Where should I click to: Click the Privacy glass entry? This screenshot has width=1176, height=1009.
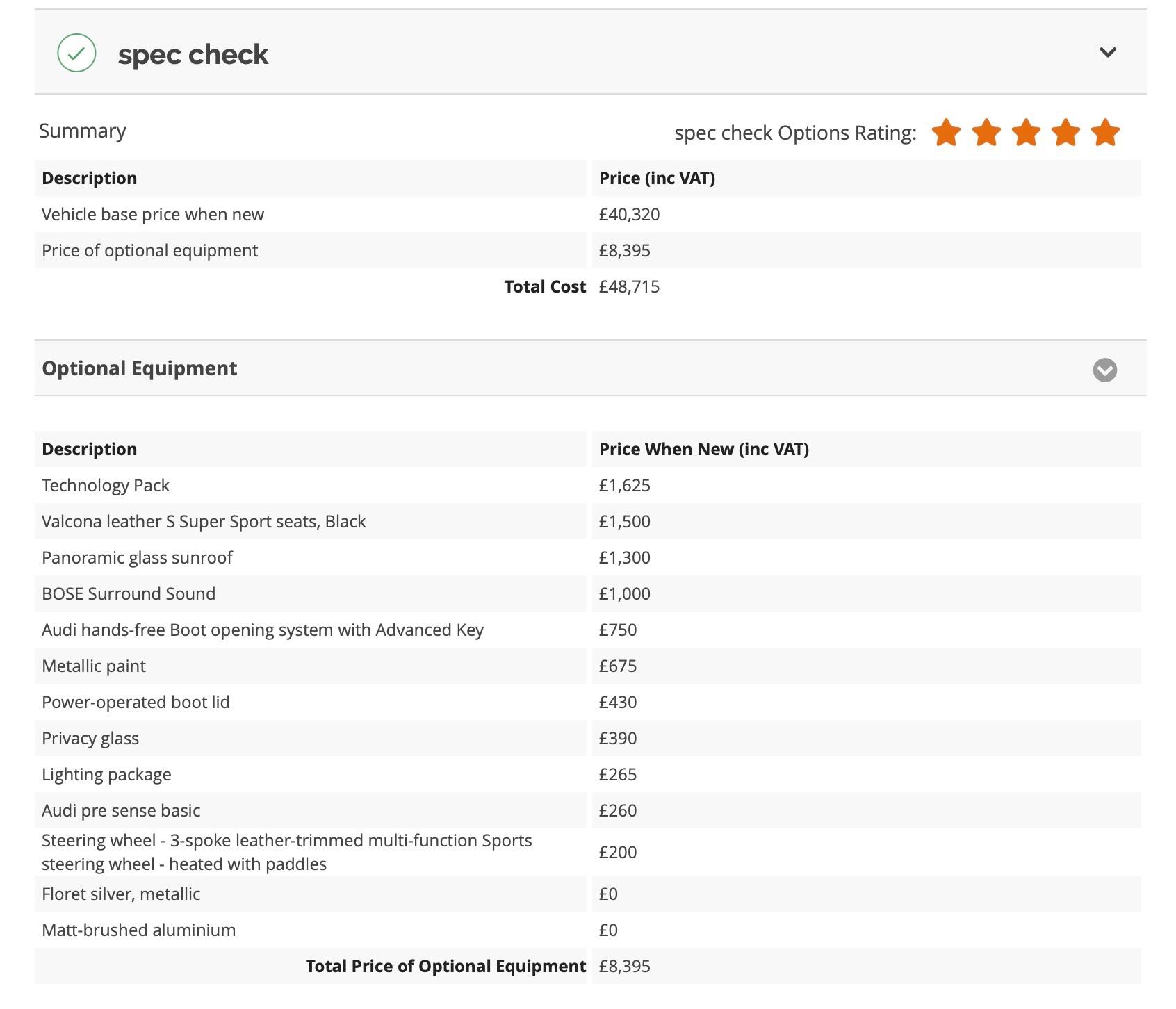(90, 738)
